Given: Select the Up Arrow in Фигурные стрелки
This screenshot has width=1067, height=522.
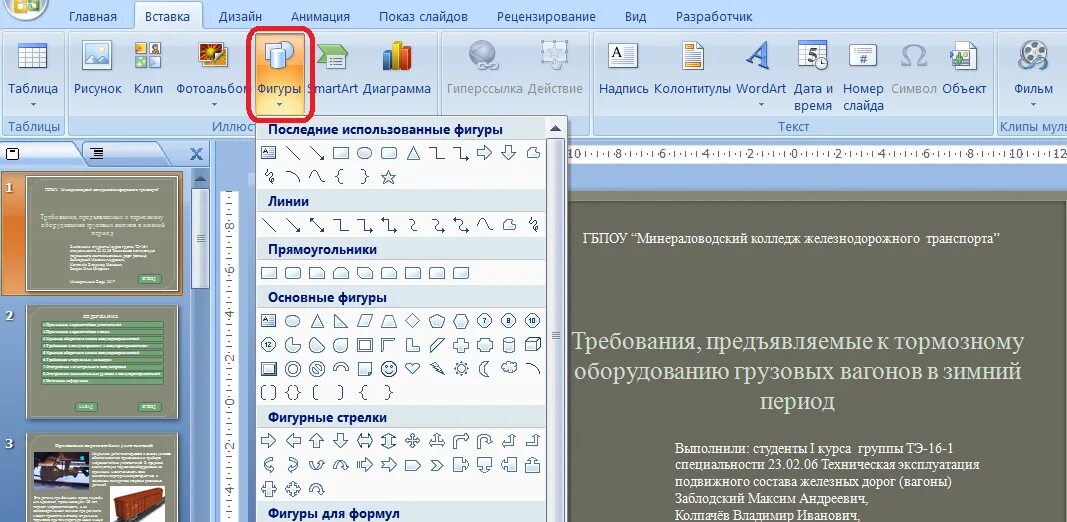Looking at the screenshot, I should [316, 441].
